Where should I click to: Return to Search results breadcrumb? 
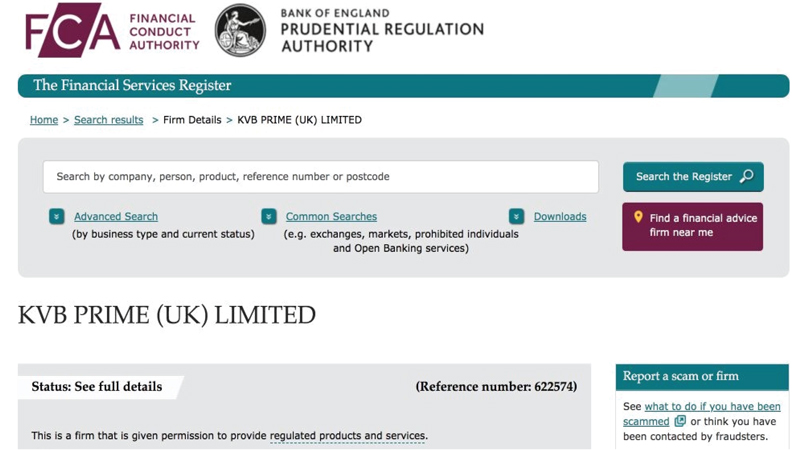click(x=109, y=120)
